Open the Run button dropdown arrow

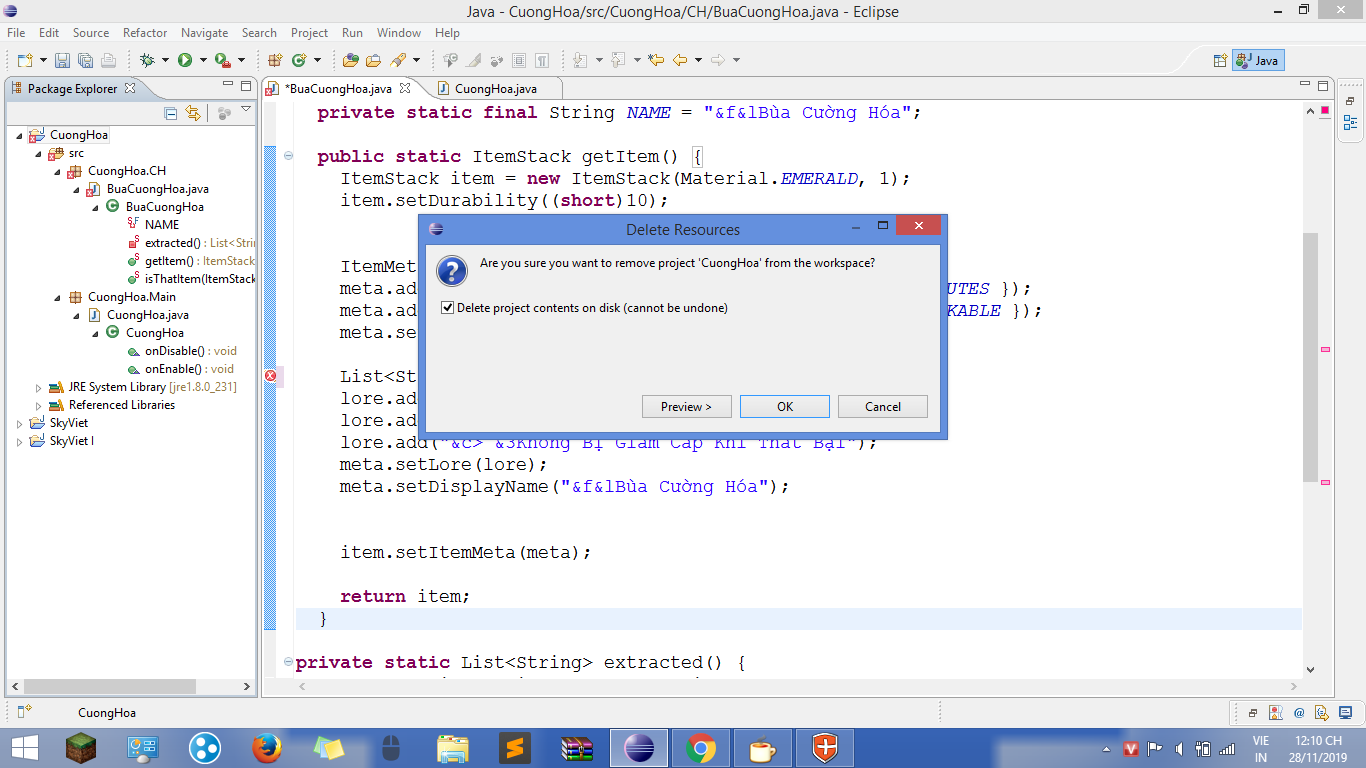pyautogui.click(x=202, y=60)
